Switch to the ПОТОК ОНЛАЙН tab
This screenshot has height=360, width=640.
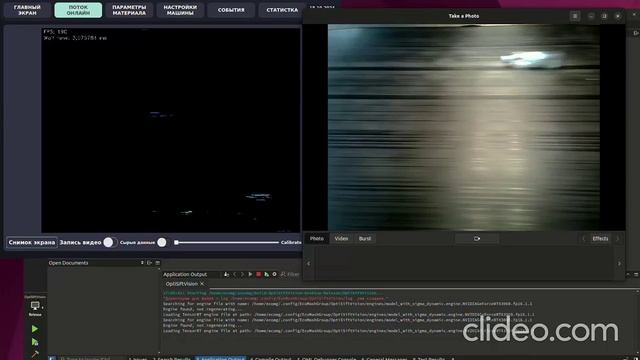(78, 10)
